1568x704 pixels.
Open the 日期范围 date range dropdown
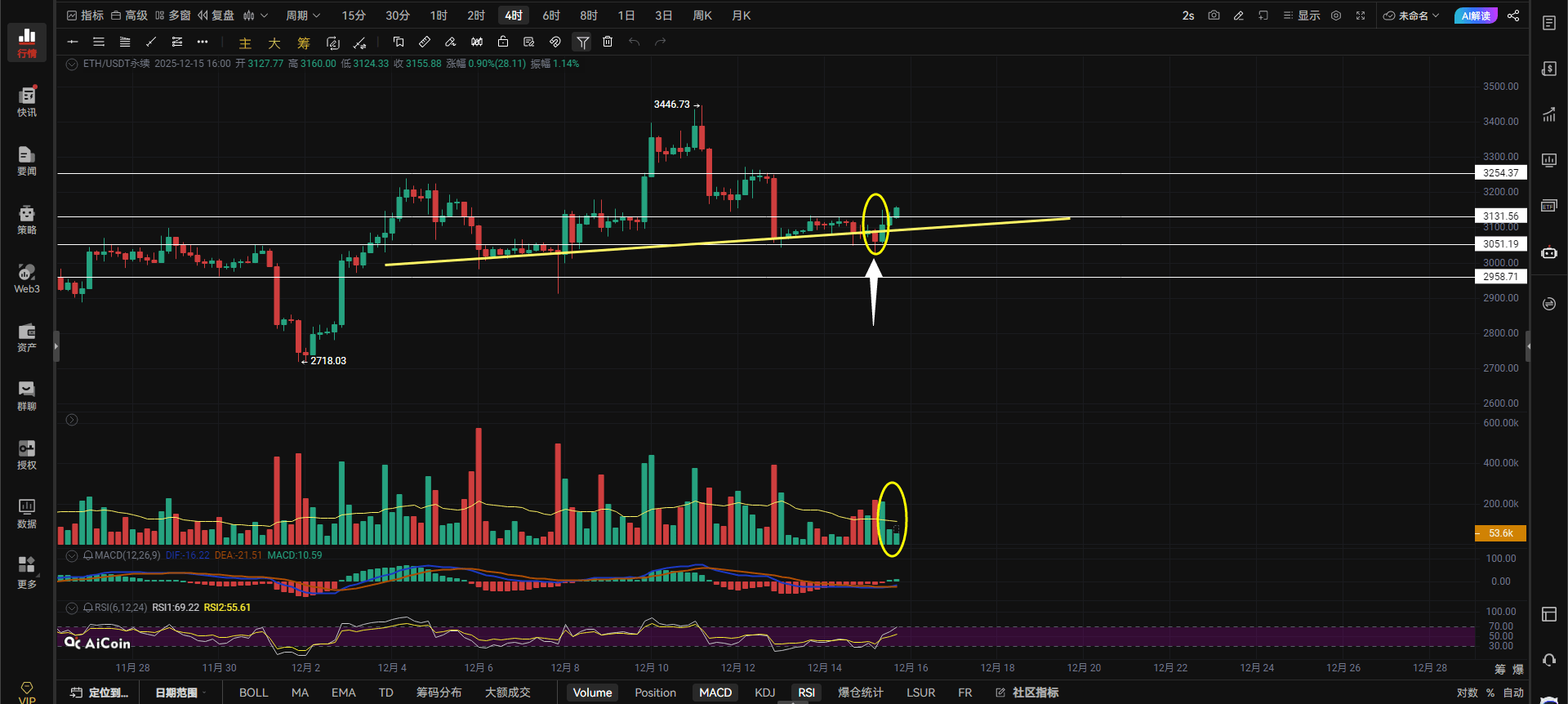(180, 693)
